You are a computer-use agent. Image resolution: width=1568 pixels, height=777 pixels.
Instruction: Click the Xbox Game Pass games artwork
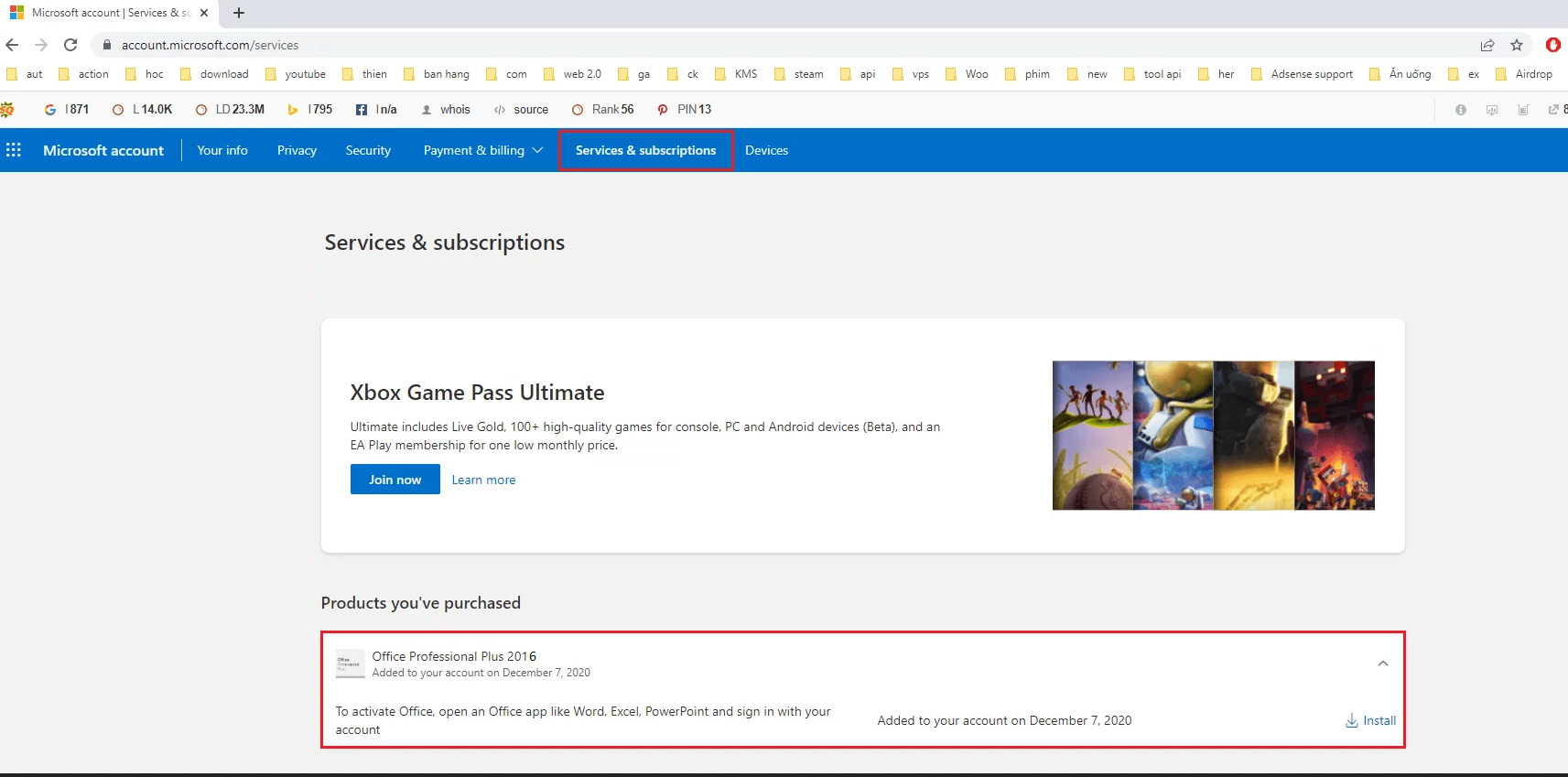click(1214, 436)
